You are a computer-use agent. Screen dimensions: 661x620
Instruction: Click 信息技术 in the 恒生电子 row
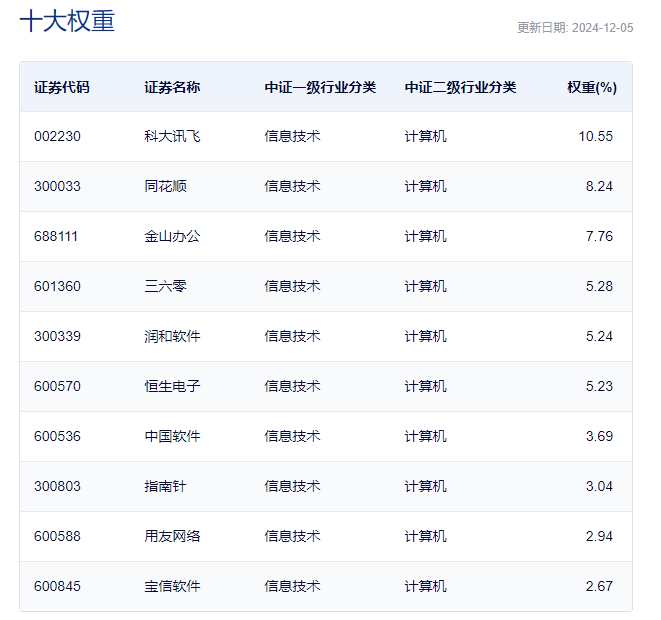pos(293,386)
